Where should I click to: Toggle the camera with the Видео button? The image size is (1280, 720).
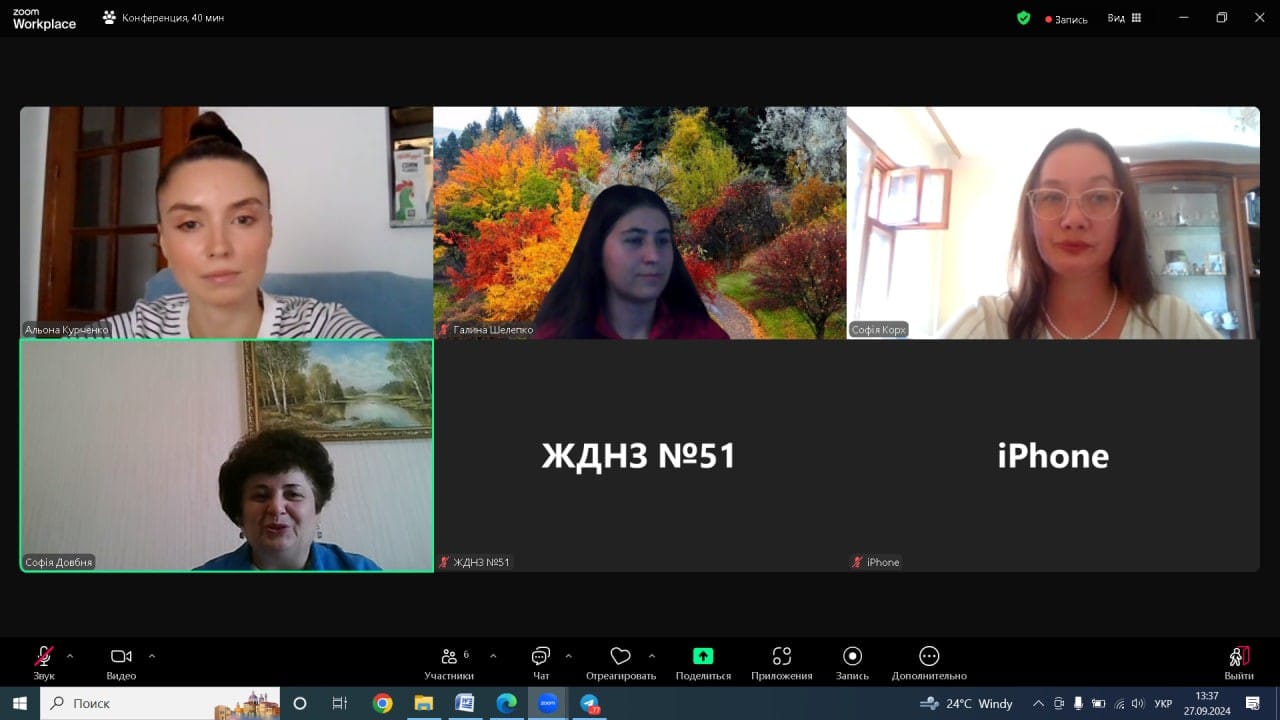pos(121,663)
